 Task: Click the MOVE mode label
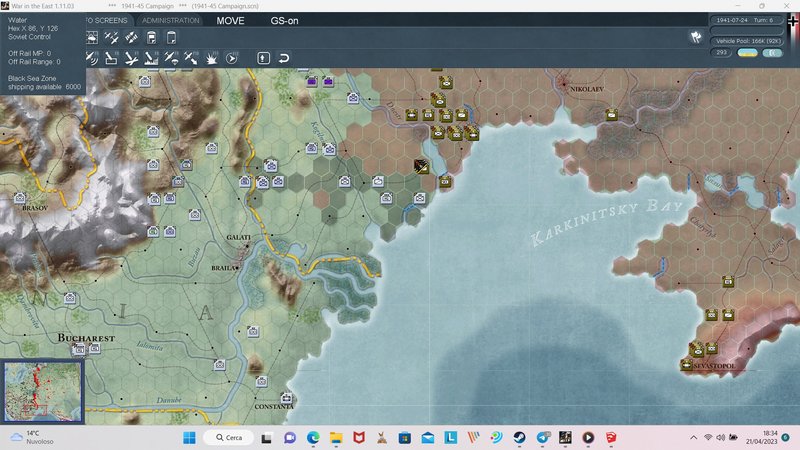(x=230, y=21)
